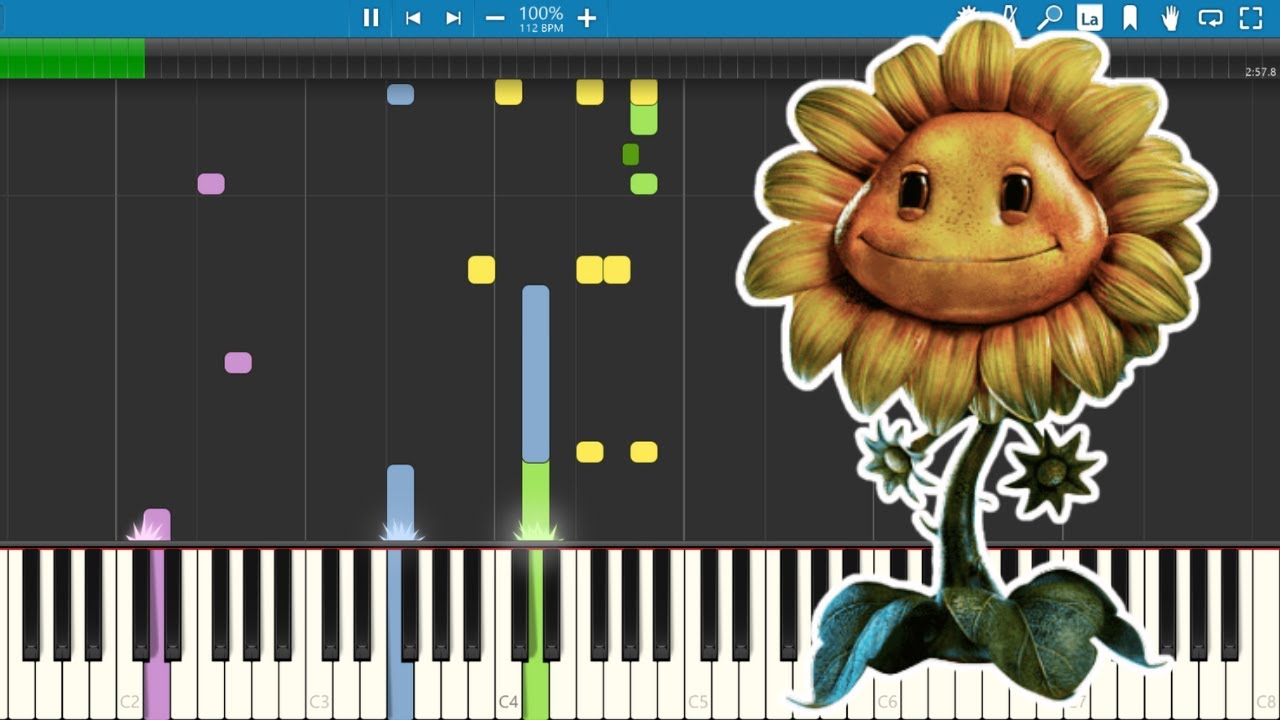Strike the C2 piano key
This screenshot has width=1280, height=720.
pos(130,690)
